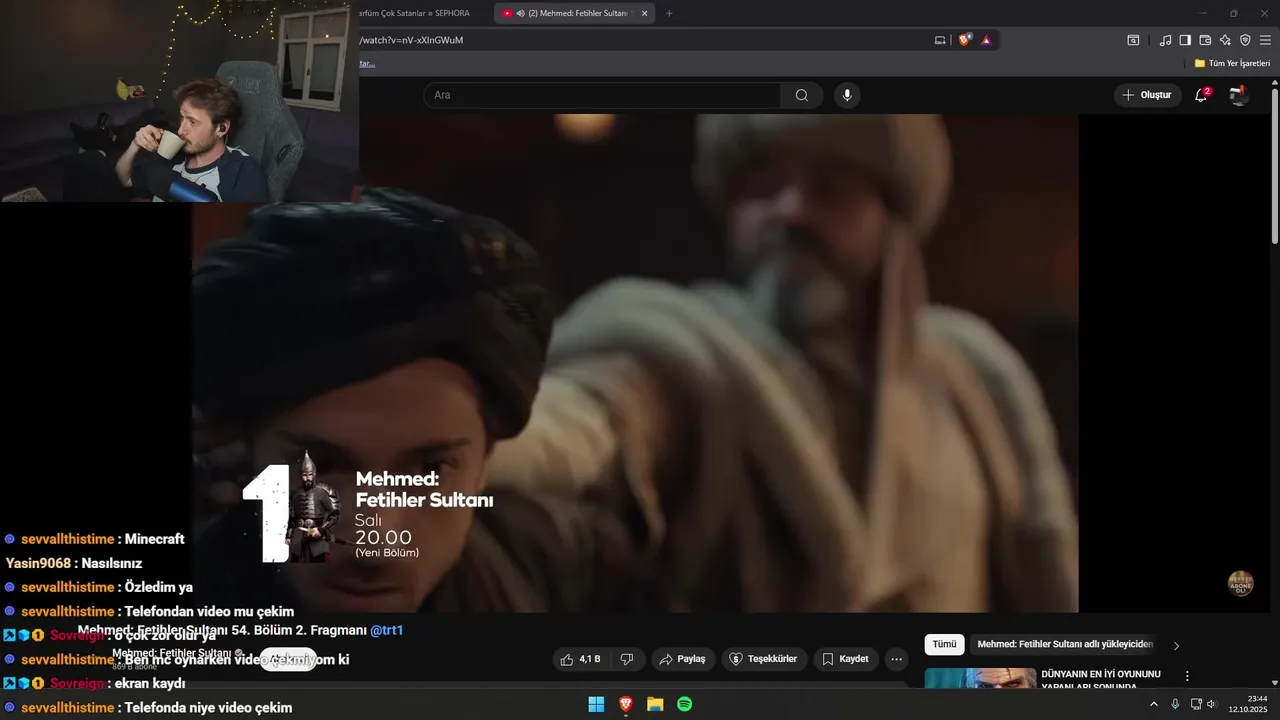Close the Mehmed: Fetihler Sultanı tab
1280x720 pixels.
tap(644, 13)
